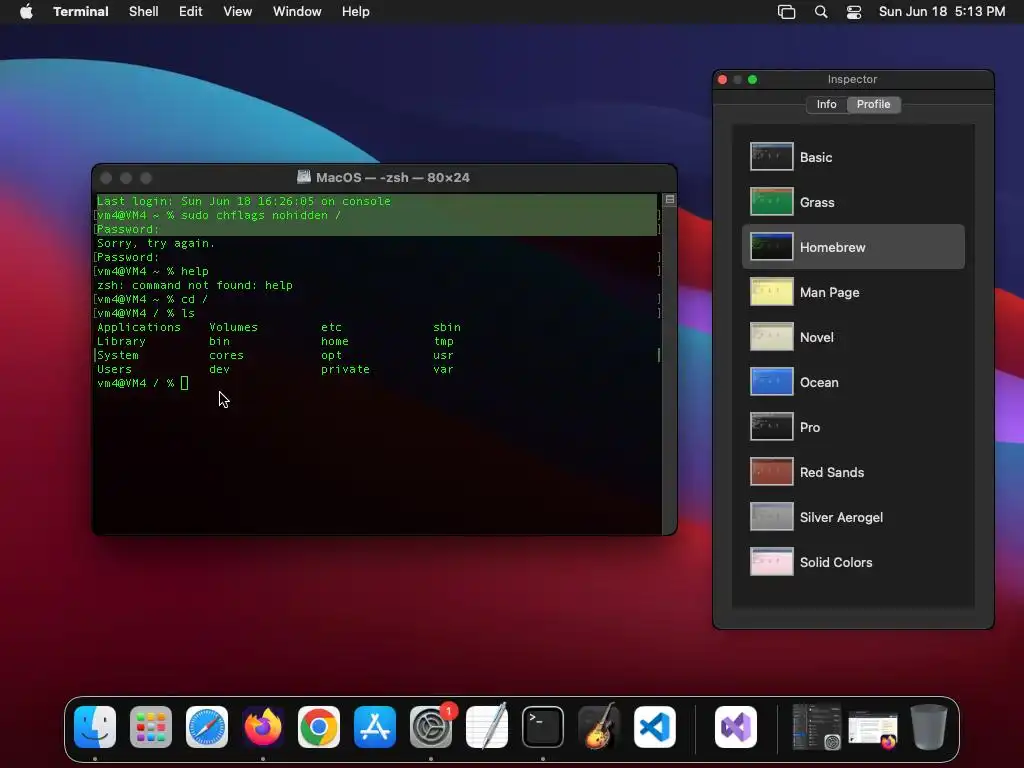
Task: Open the Edit menu
Action: (x=191, y=12)
